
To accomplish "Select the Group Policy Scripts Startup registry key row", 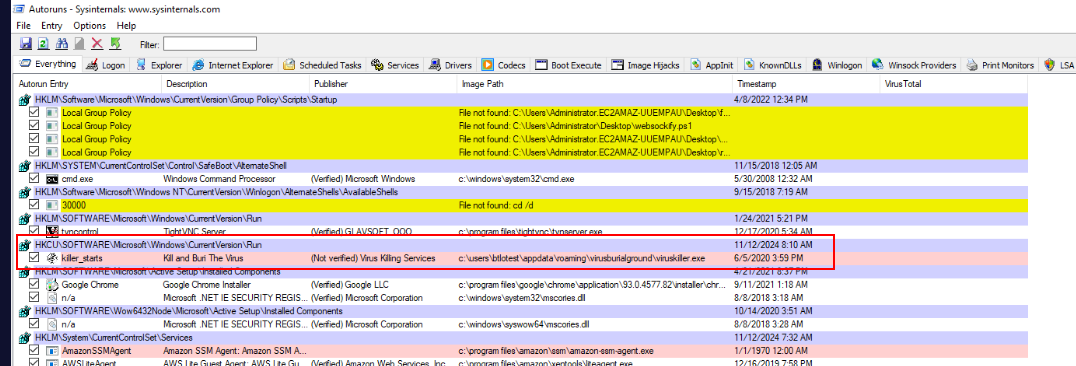I will click(522, 100).
